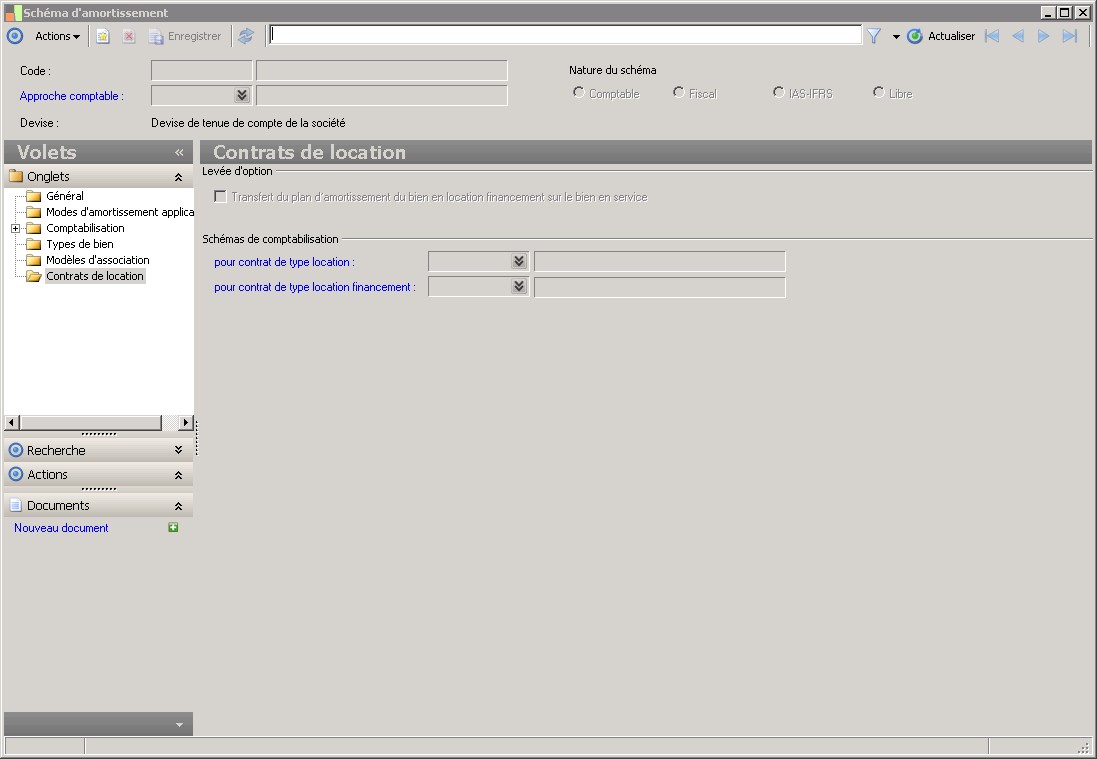1097x759 pixels.
Task: Select the IAS-IFRS radio button
Action: (779, 92)
